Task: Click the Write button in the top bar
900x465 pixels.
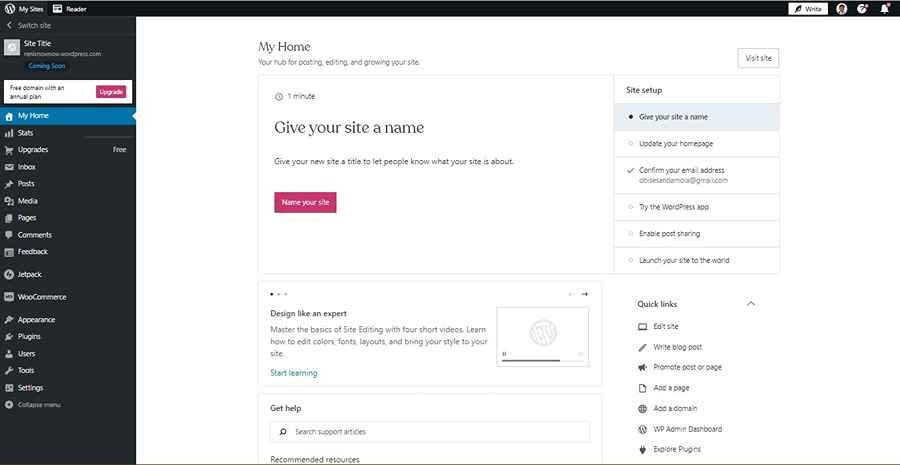Action: [x=808, y=9]
